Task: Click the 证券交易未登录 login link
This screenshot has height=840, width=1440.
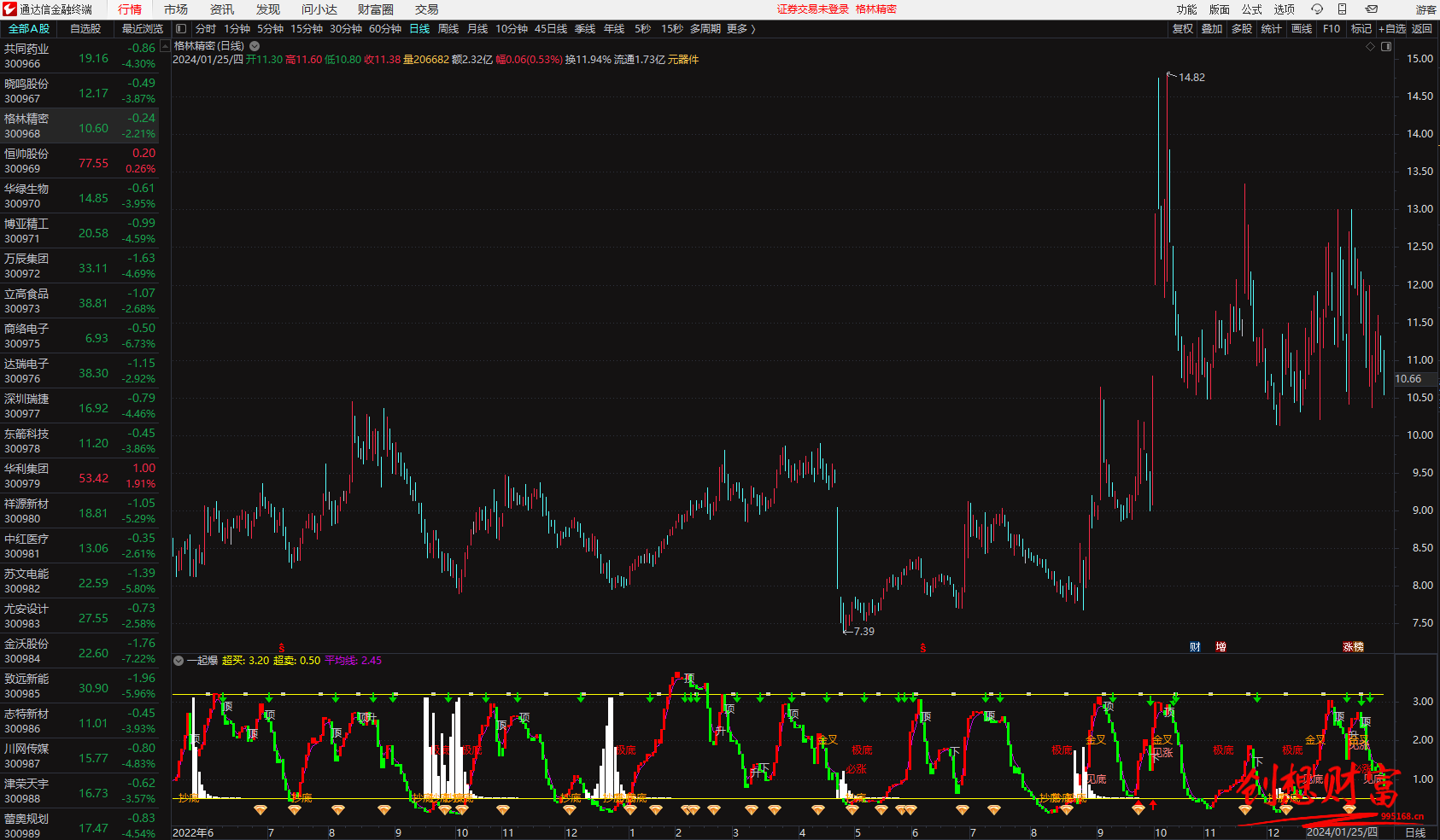Action: (x=813, y=9)
